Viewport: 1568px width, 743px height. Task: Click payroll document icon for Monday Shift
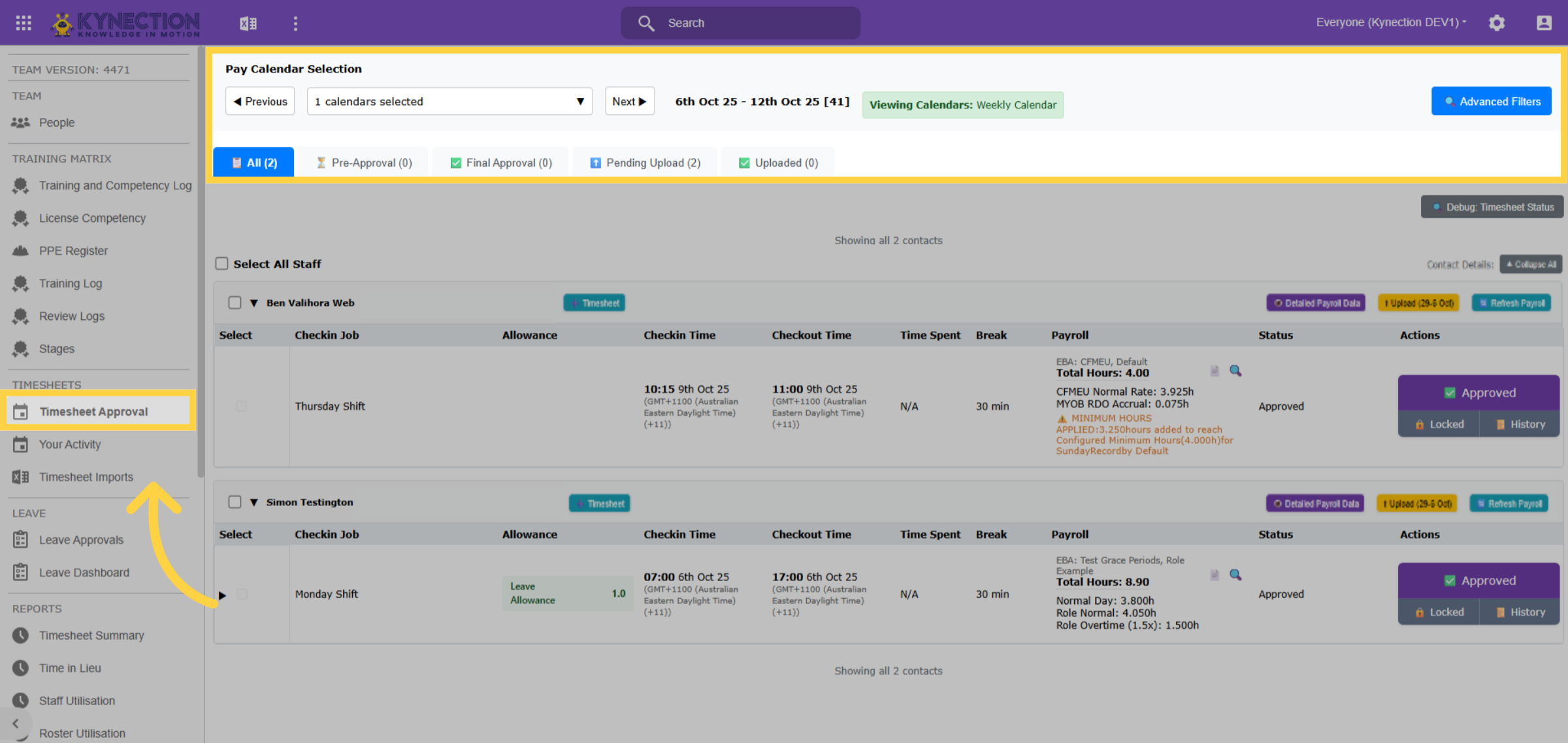(x=1215, y=575)
